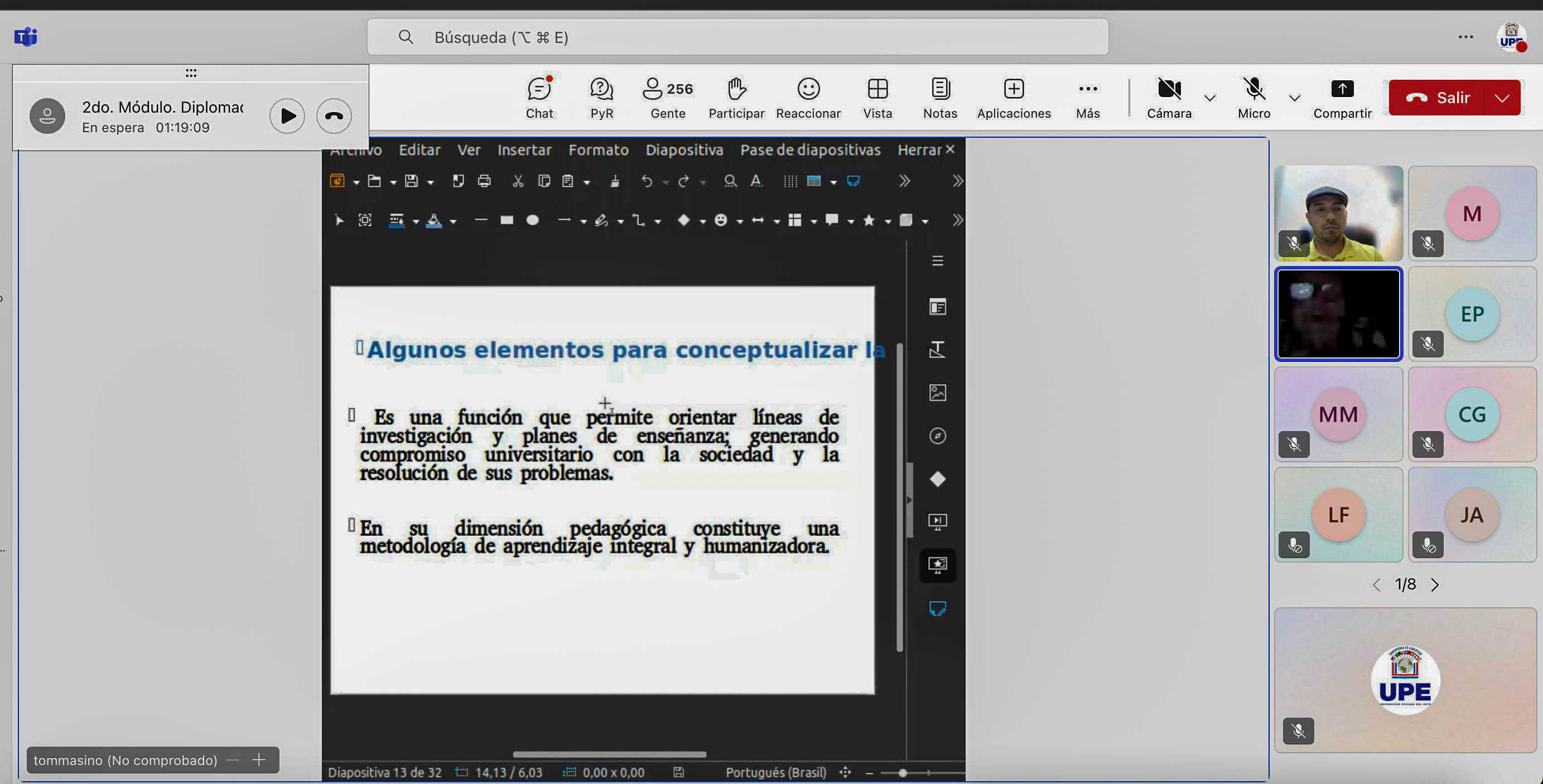Click the Redo arrow icon

[x=683, y=181]
